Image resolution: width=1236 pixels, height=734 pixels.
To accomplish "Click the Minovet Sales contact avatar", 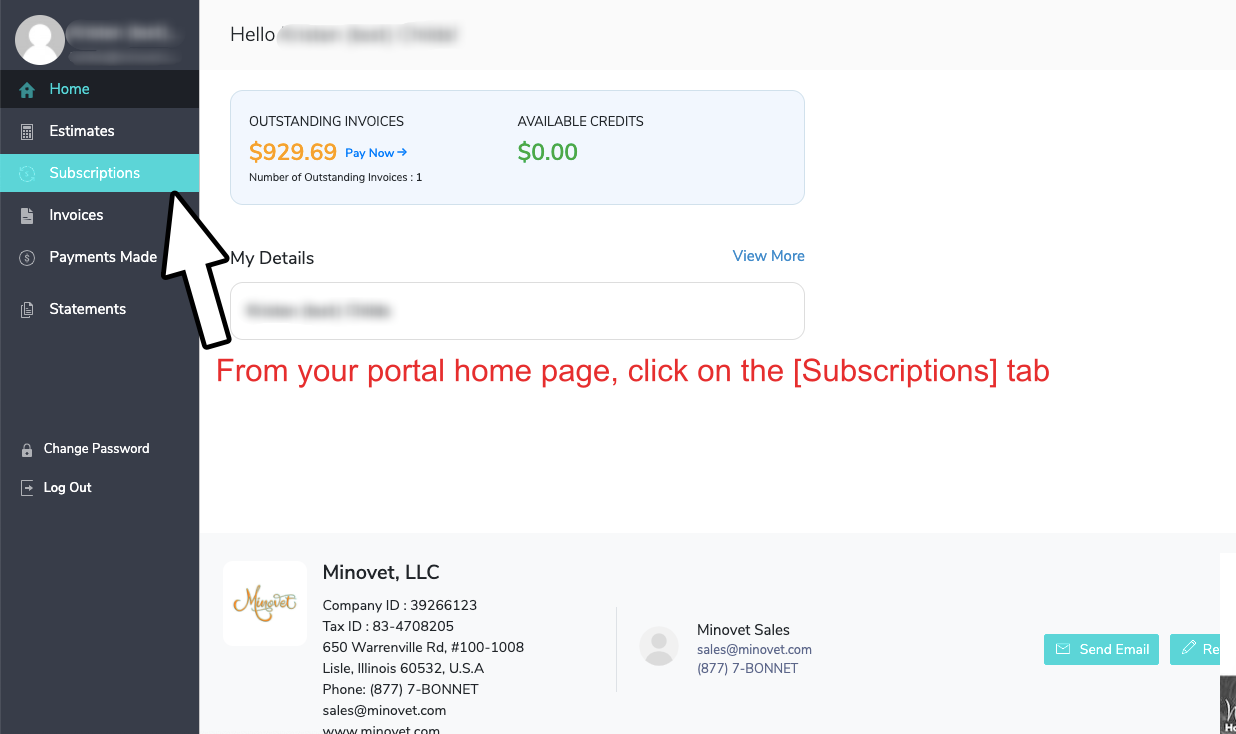I will [x=659, y=647].
